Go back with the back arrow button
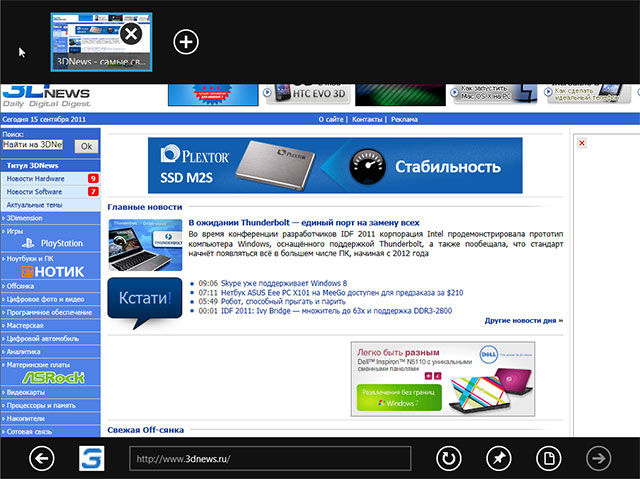The width and height of the screenshot is (640, 479). coord(42,458)
